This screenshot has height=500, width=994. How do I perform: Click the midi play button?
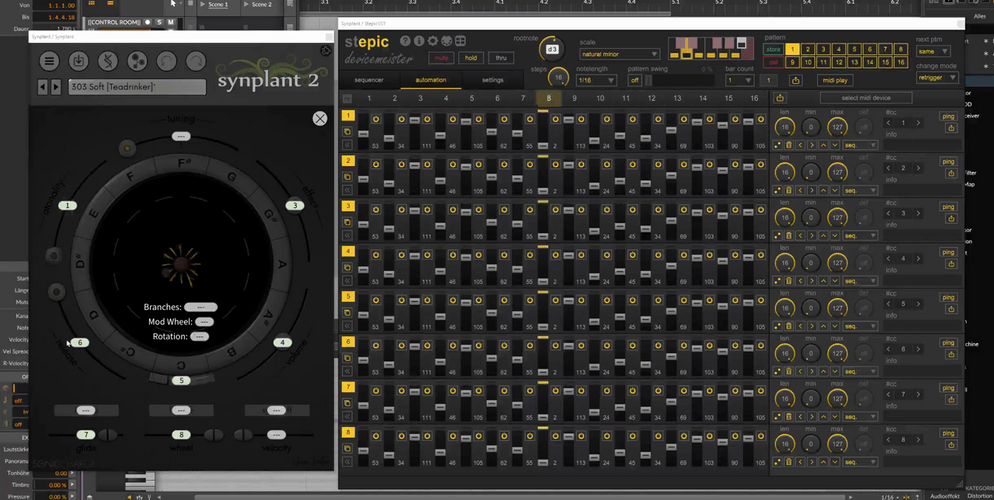[x=835, y=80]
